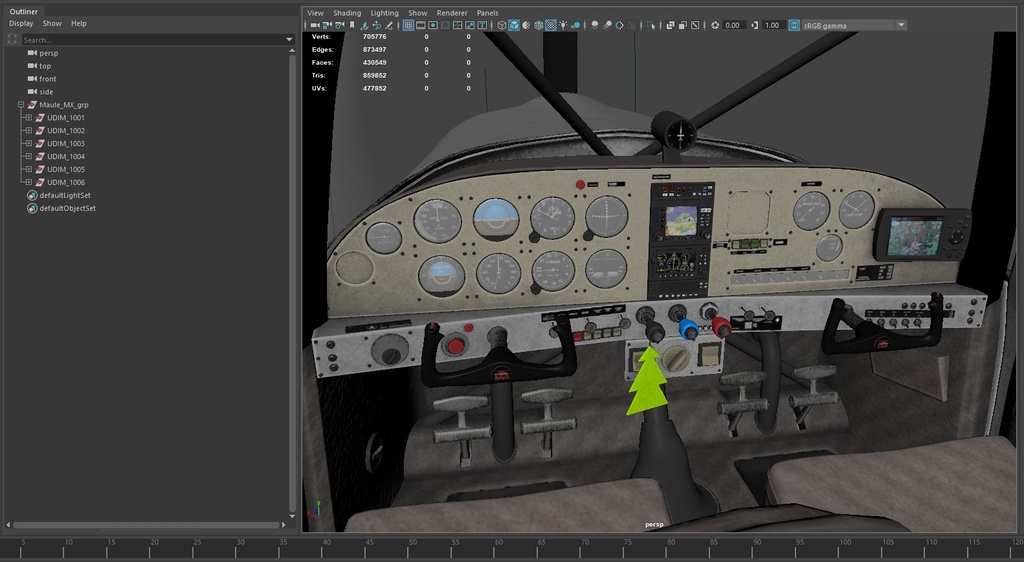
Task: Toggle the Film Gate icon
Action: [420, 25]
